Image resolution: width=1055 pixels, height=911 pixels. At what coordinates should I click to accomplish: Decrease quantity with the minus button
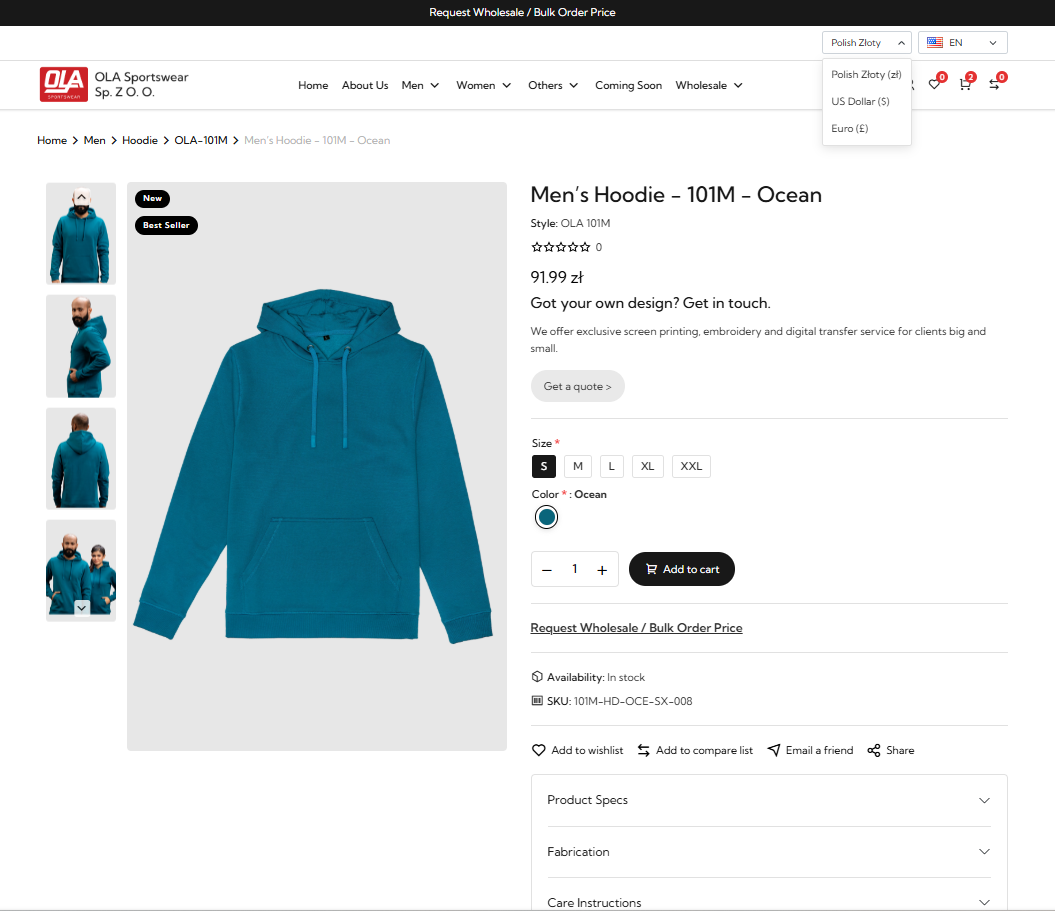(x=547, y=570)
